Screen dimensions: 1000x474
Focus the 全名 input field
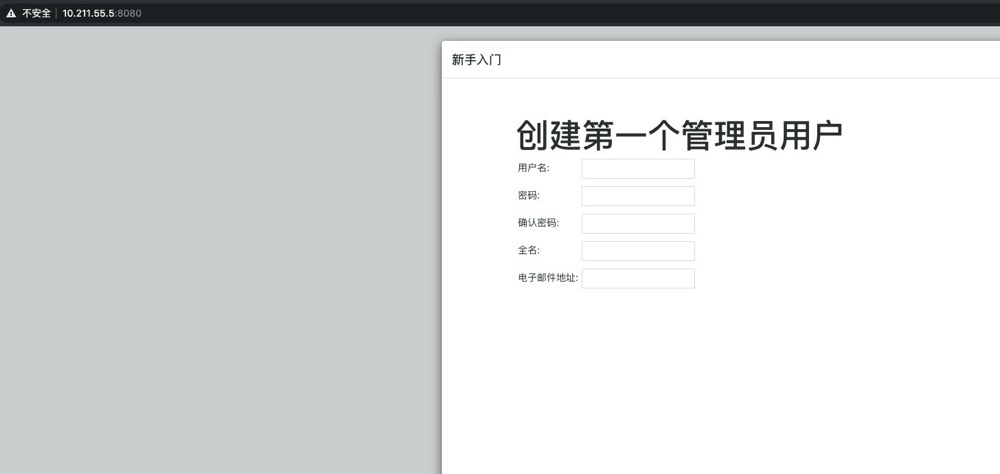click(638, 251)
